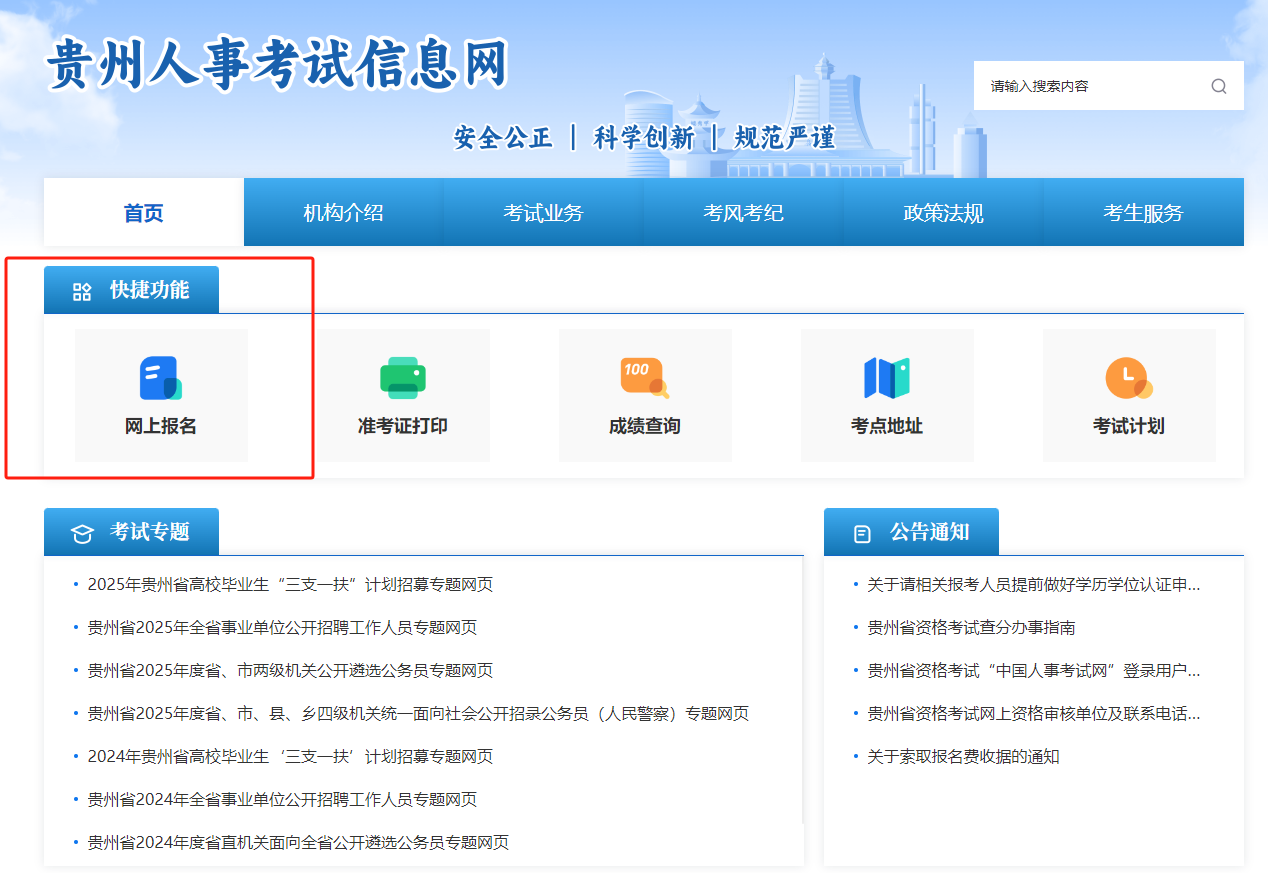Open the 贵州省资格考试查分办事指南 notice

point(971,628)
